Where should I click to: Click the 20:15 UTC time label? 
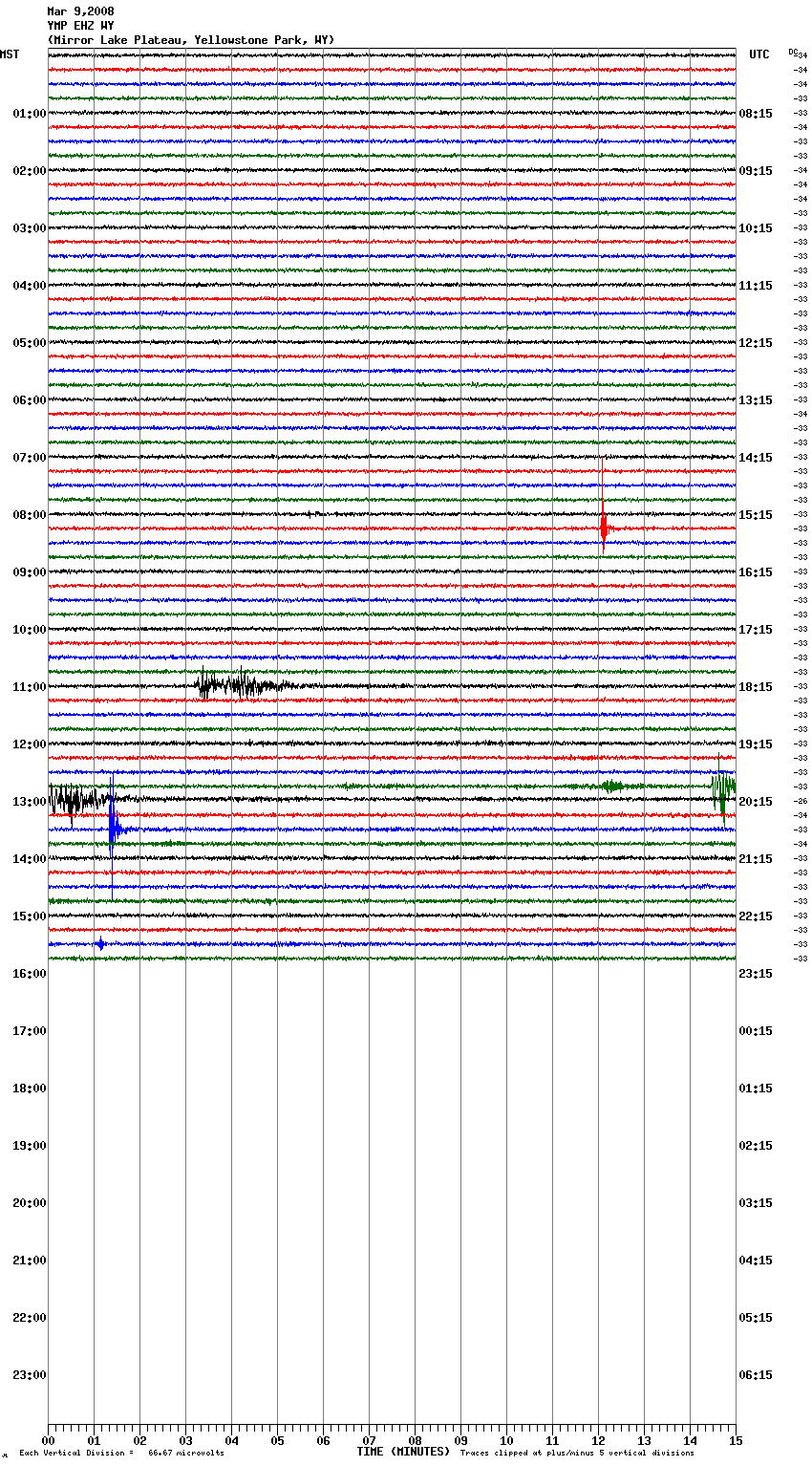tap(756, 801)
